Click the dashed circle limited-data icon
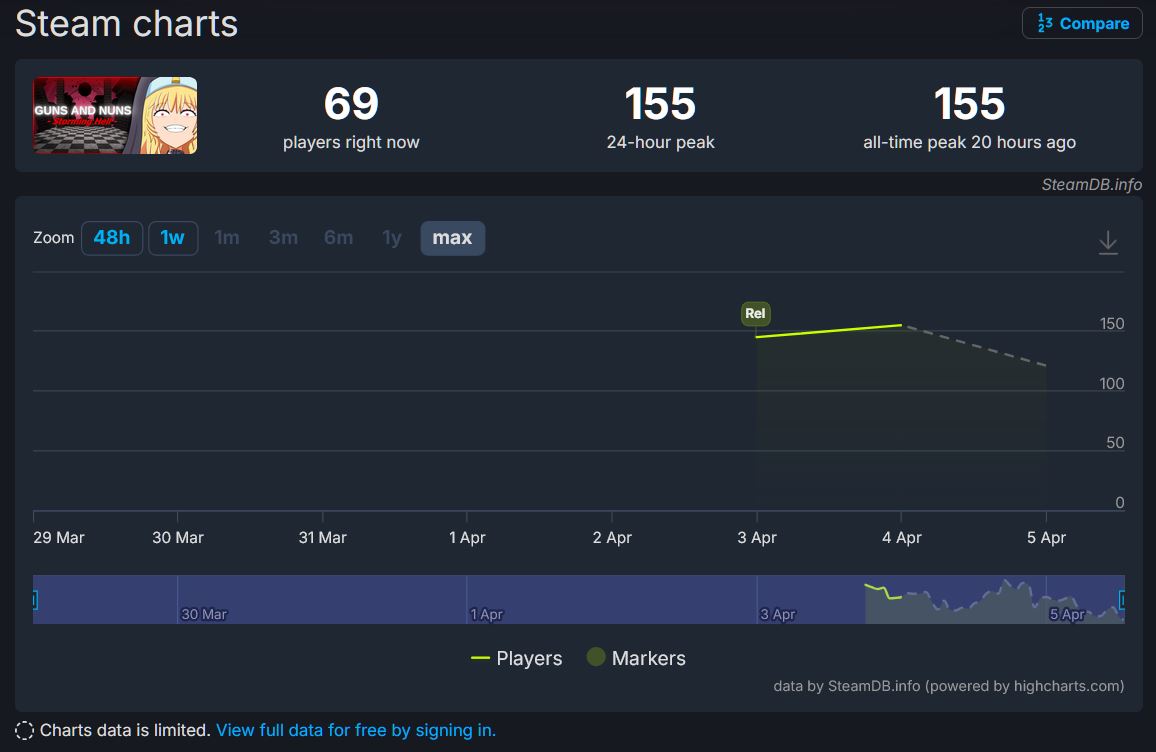This screenshot has height=752, width=1156. (x=24, y=730)
